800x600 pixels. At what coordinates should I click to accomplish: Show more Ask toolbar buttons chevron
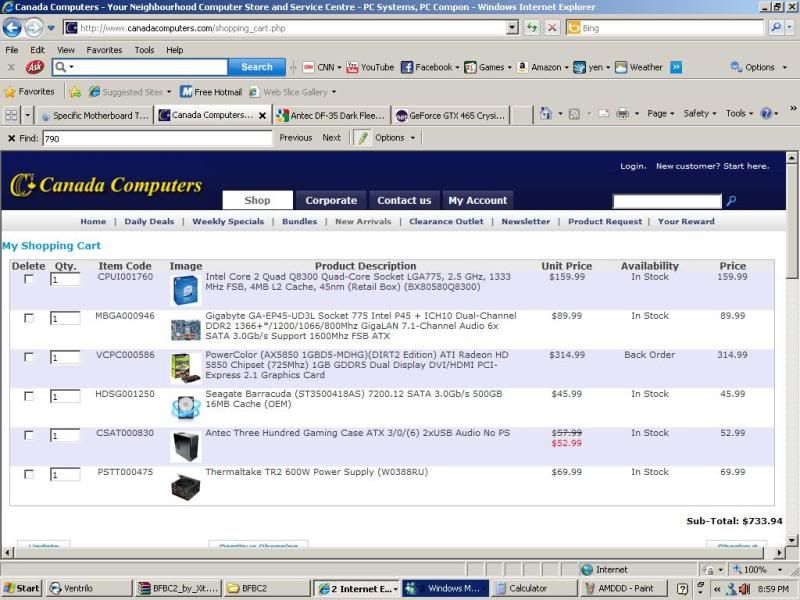click(676, 67)
